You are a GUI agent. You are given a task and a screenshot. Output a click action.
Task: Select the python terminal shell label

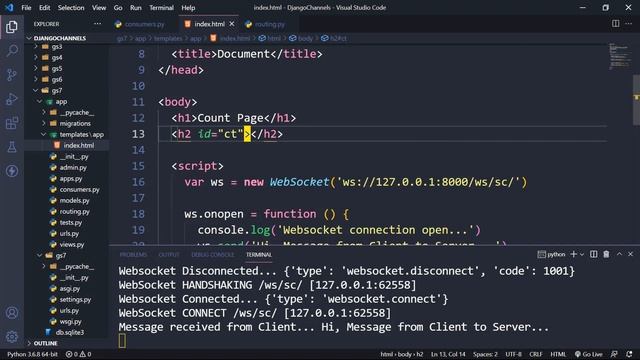coord(551,254)
